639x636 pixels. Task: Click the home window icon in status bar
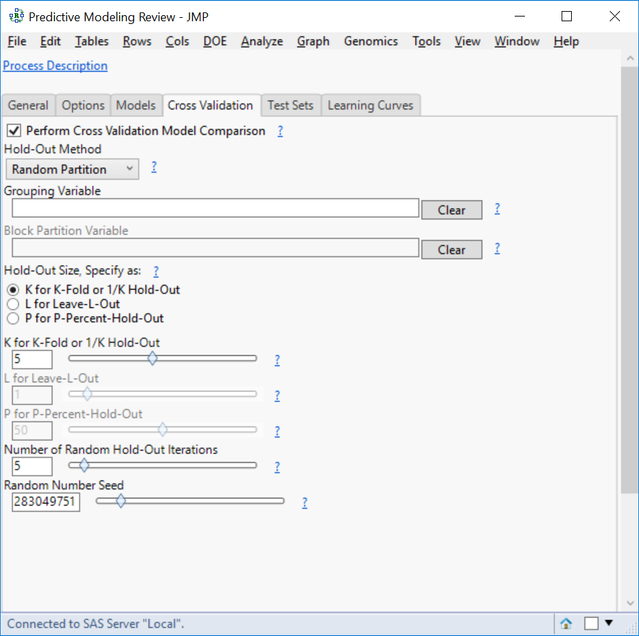(566, 623)
